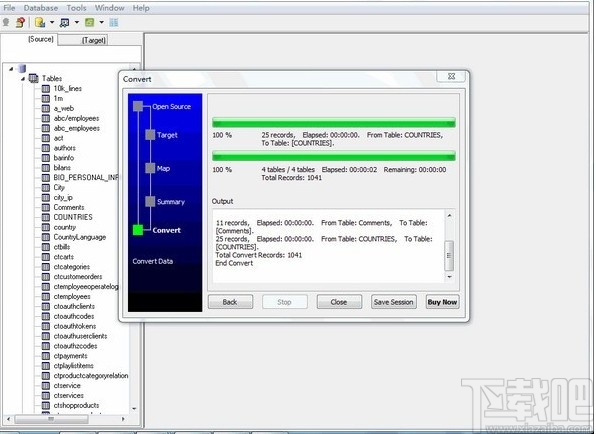Click output log scrollbar up arrow
Screen dimensions: 596x434
pyautogui.click(x=449, y=215)
